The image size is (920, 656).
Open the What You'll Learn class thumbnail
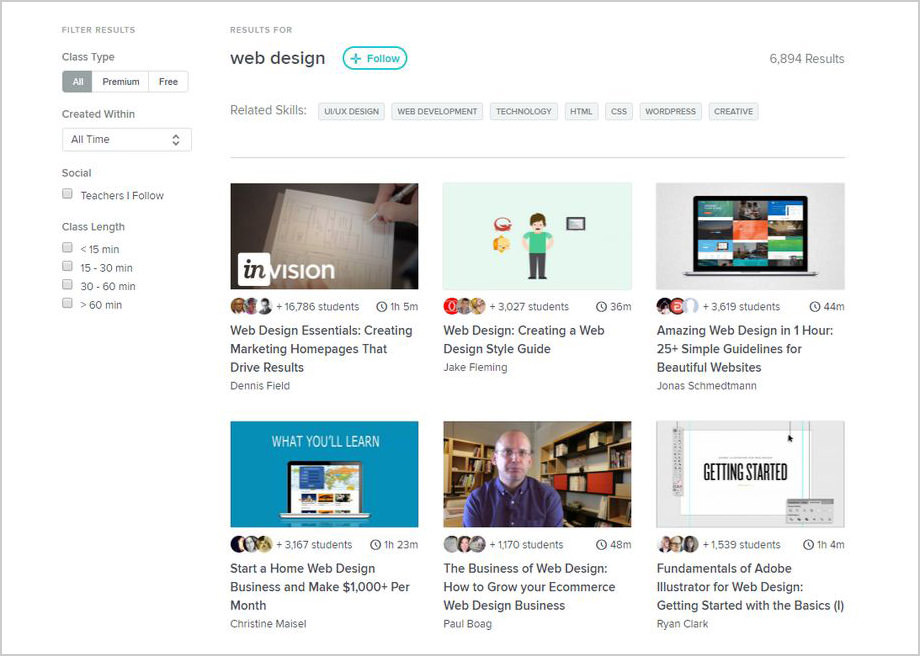324,474
